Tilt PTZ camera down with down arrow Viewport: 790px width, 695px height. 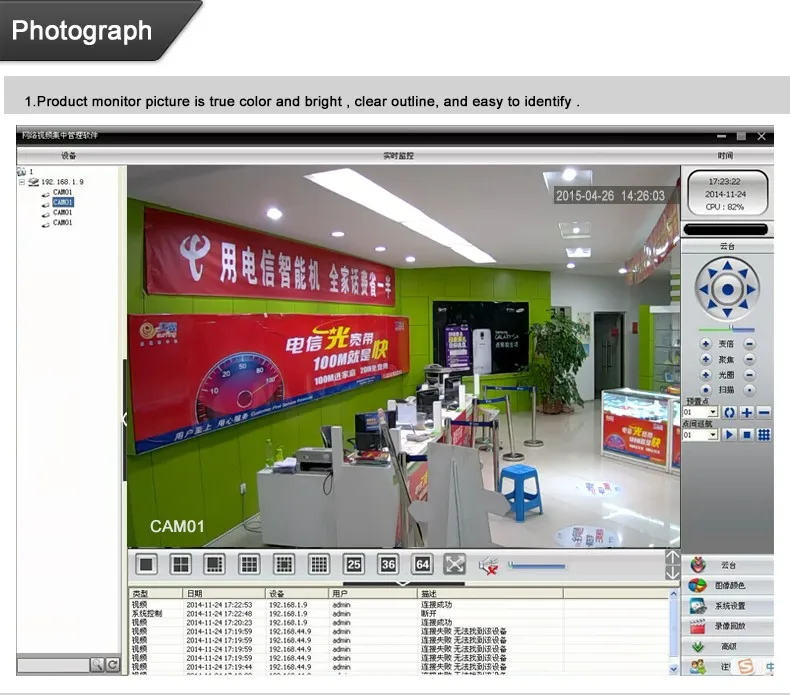(728, 313)
